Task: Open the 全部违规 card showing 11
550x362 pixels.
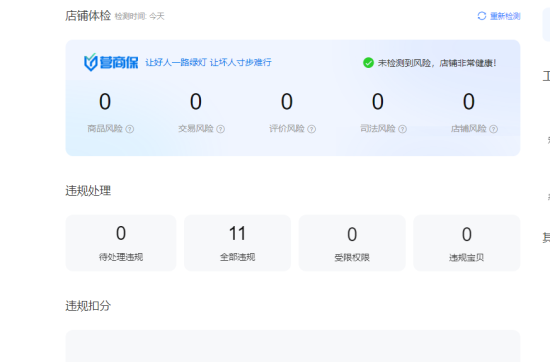Action: click(237, 243)
